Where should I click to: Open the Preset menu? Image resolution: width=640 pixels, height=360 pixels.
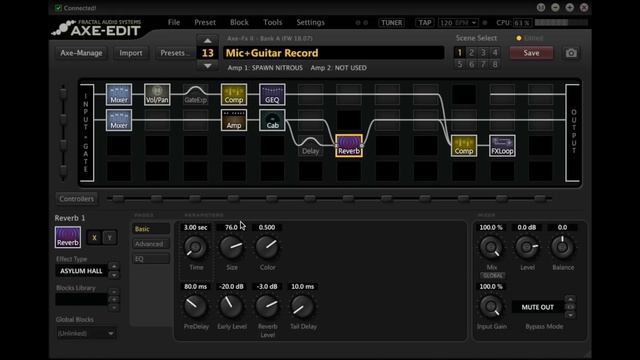pyautogui.click(x=205, y=22)
